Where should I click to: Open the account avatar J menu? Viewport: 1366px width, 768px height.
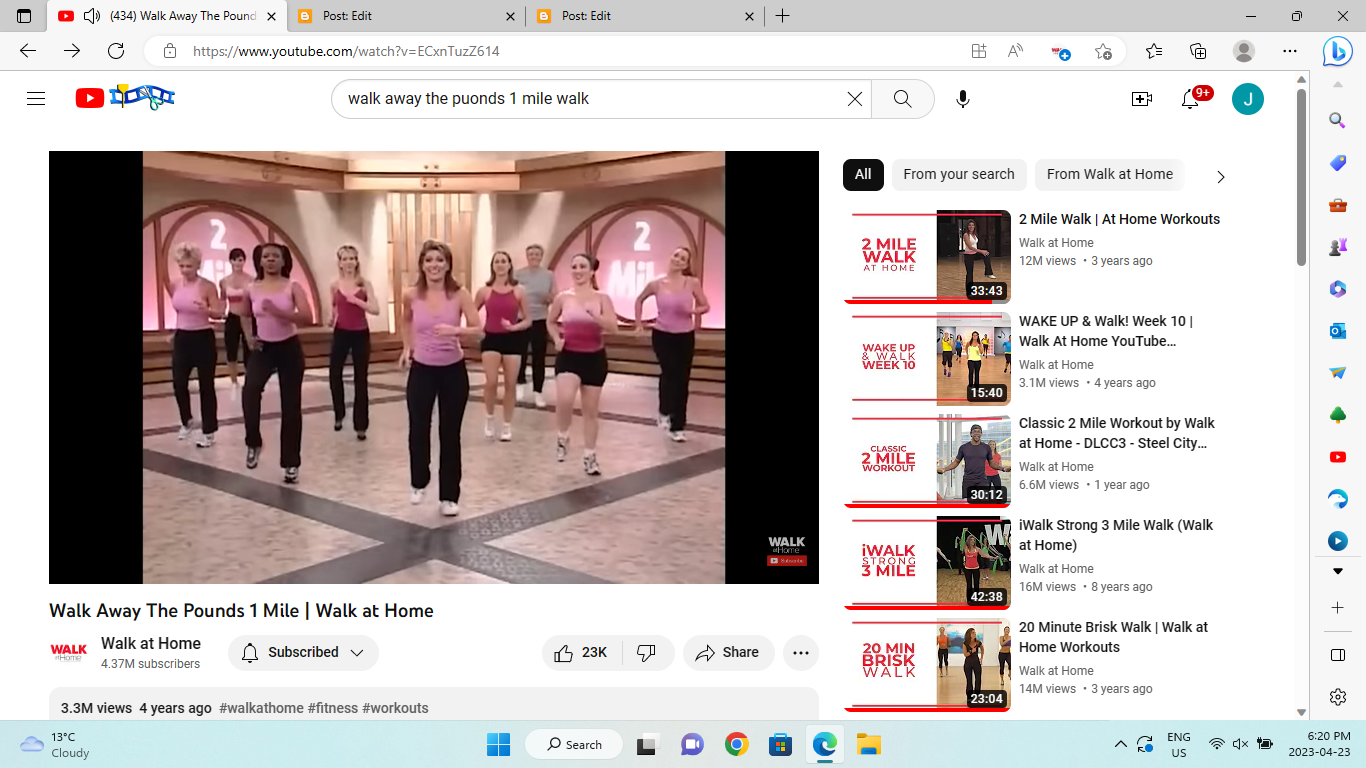1247,98
